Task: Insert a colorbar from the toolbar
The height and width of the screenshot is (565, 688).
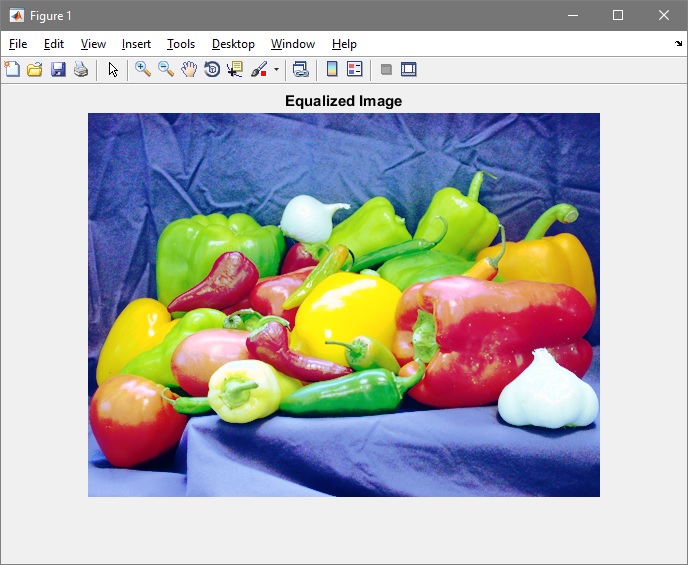Action: pos(332,69)
